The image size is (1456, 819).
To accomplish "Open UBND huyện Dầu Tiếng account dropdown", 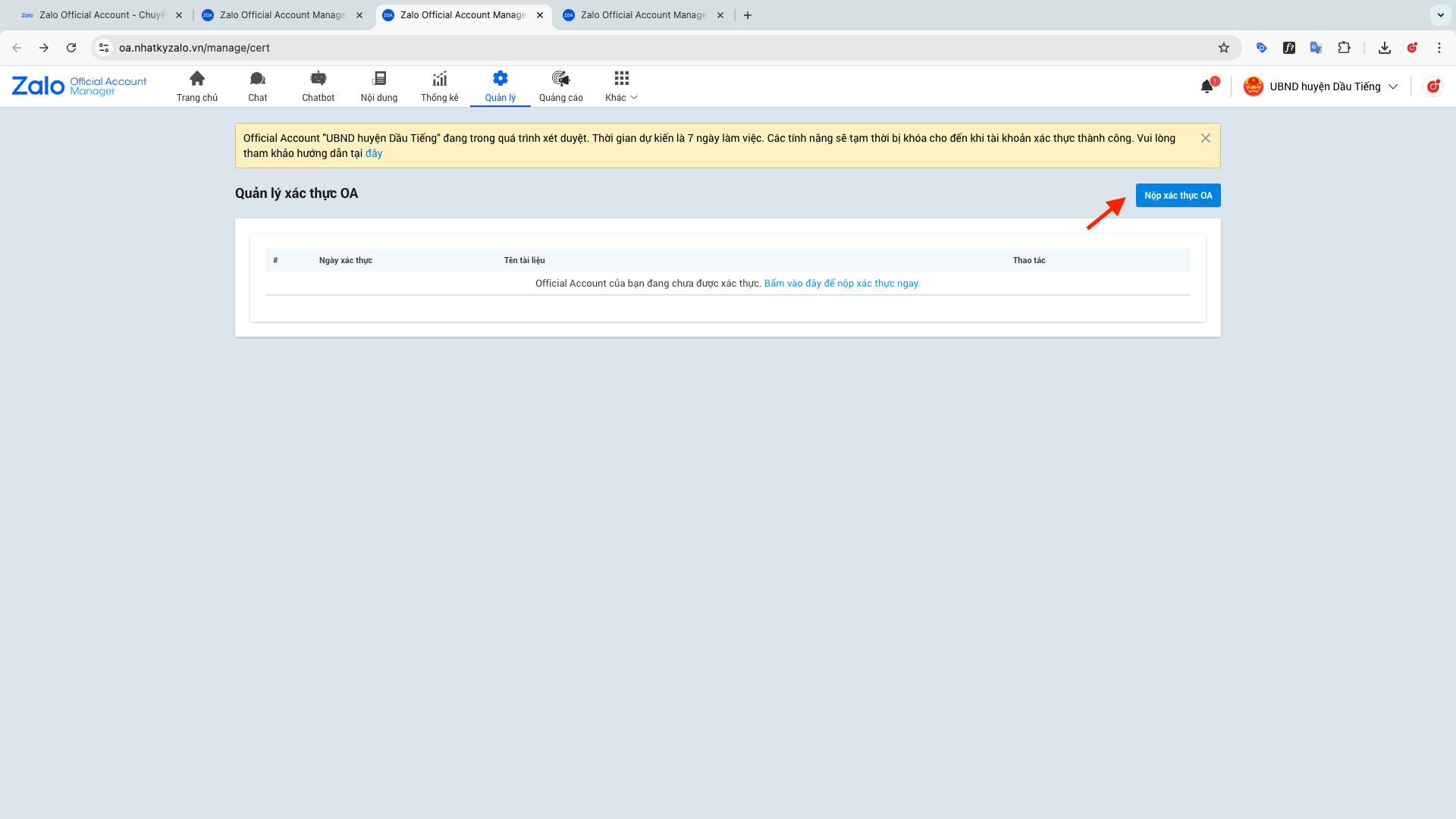I will pos(1320,86).
